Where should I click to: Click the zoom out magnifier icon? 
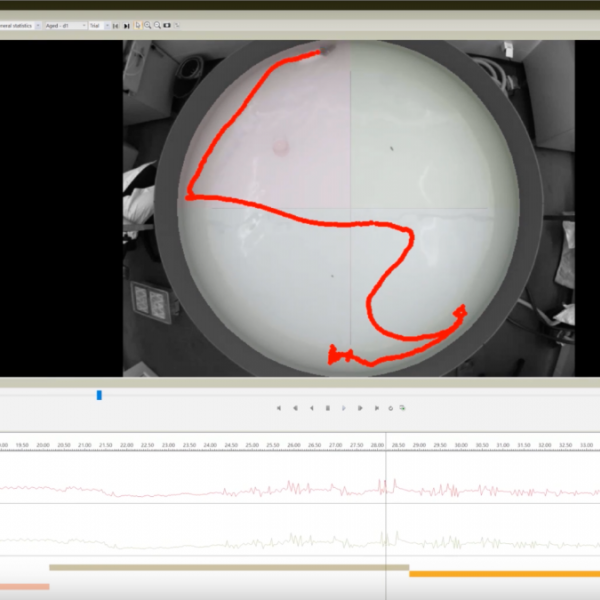[157, 25]
